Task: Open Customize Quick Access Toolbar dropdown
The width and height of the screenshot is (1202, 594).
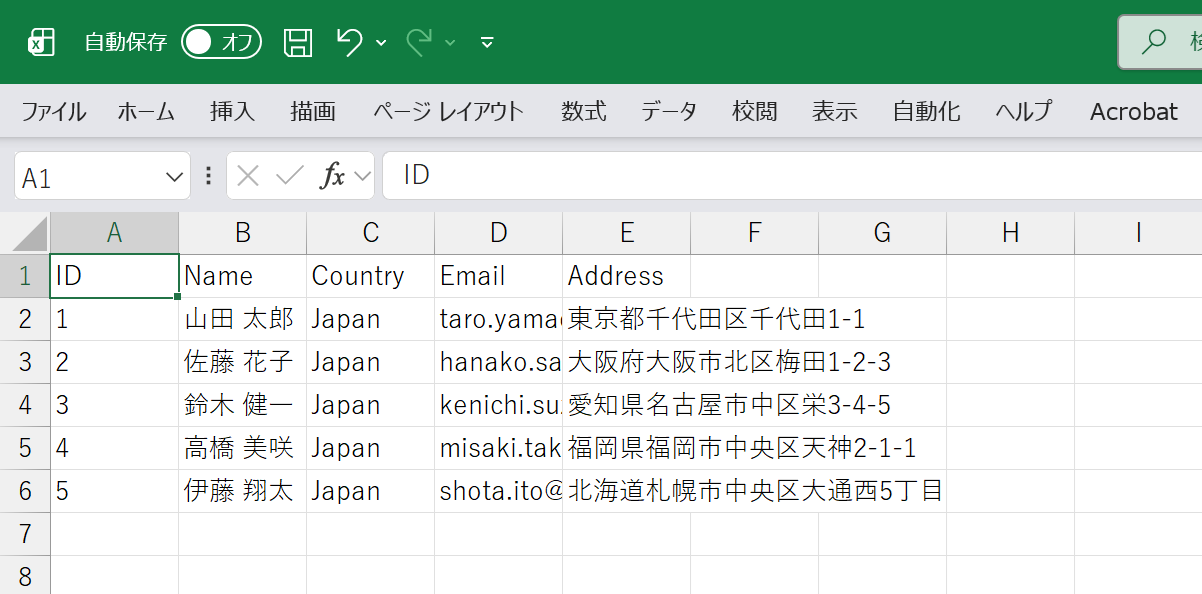Action: [x=487, y=42]
